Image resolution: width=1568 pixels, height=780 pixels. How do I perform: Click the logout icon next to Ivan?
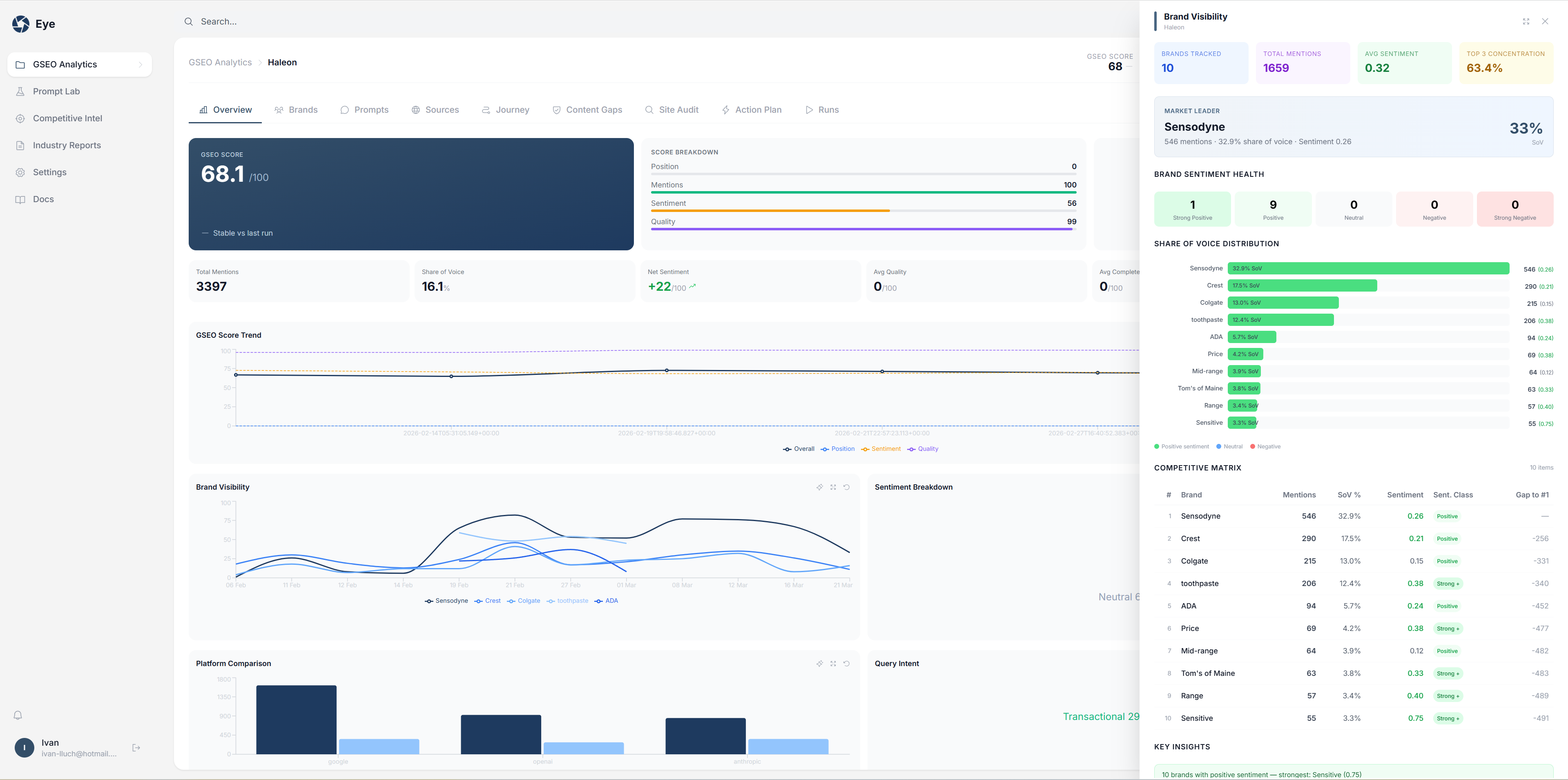pos(136,748)
